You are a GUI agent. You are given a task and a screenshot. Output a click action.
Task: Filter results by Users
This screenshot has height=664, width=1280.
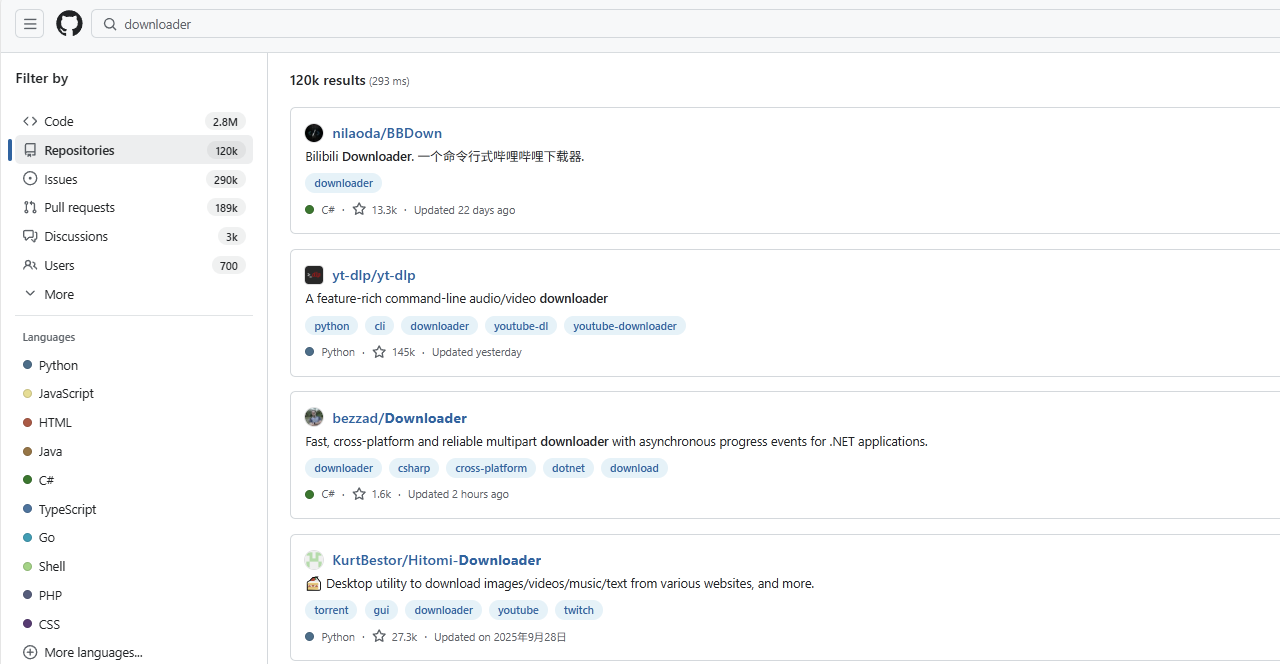134,265
